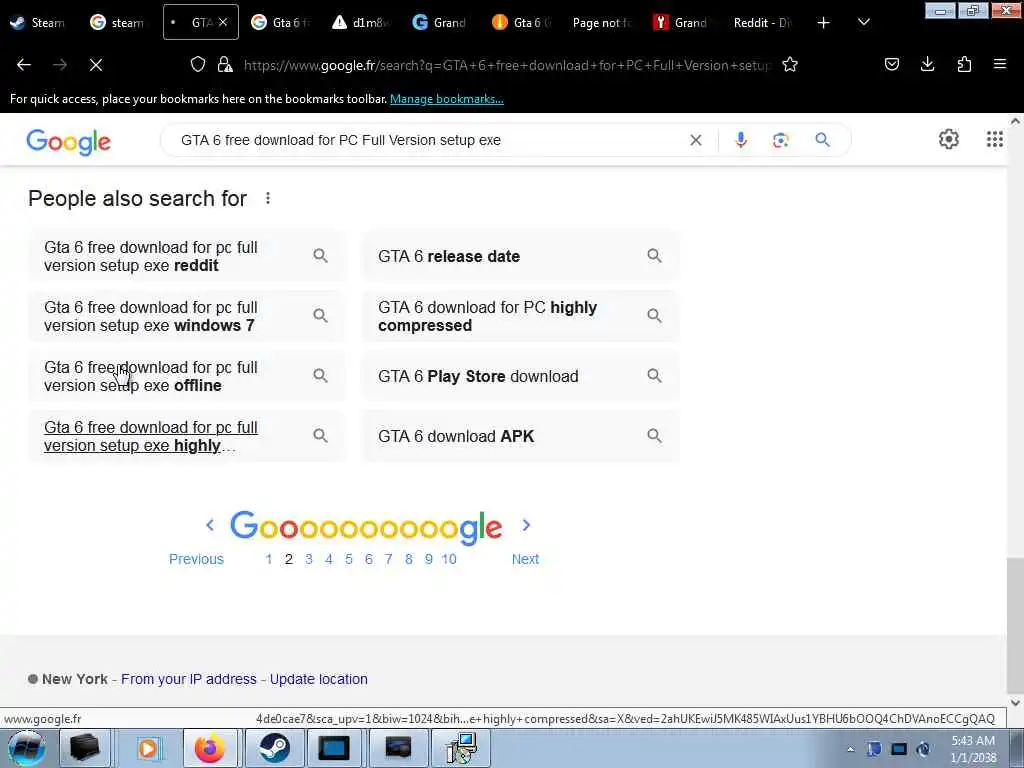The image size is (1024, 768).
Task: Clear the Google search box text
Action: pos(696,140)
